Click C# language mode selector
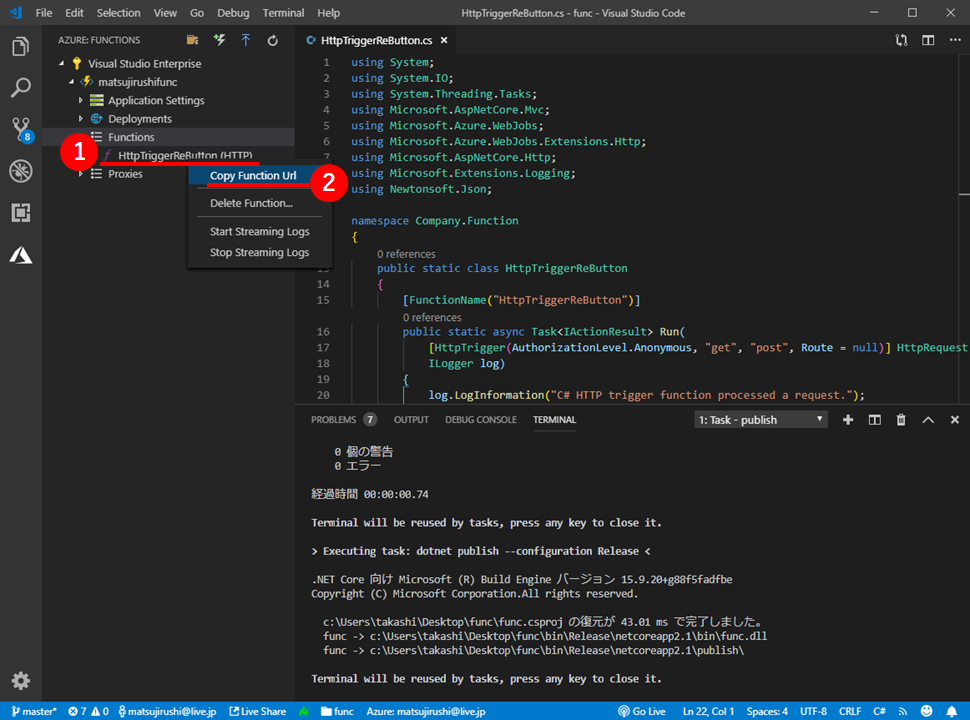The height and width of the screenshot is (720, 970). click(x=879, y=711)
